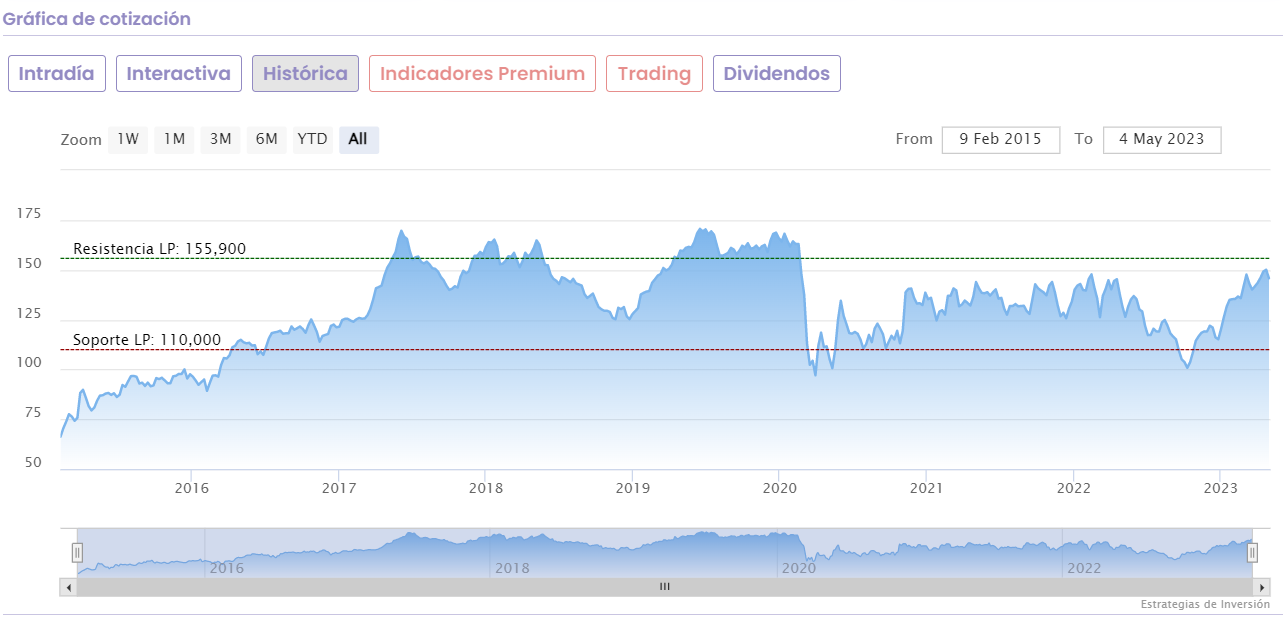Open the Interactiva chart tab
The width and height of the screenshot is (1285, 635).
[179, 74]
